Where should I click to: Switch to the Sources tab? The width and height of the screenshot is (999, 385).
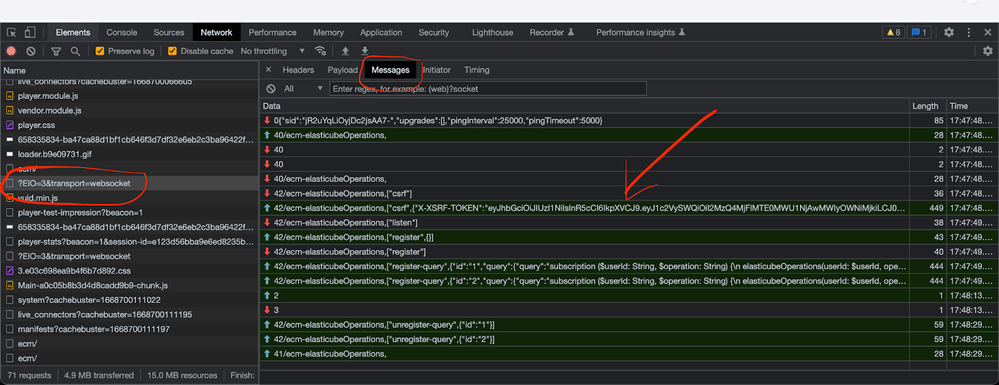pos(169,32)
